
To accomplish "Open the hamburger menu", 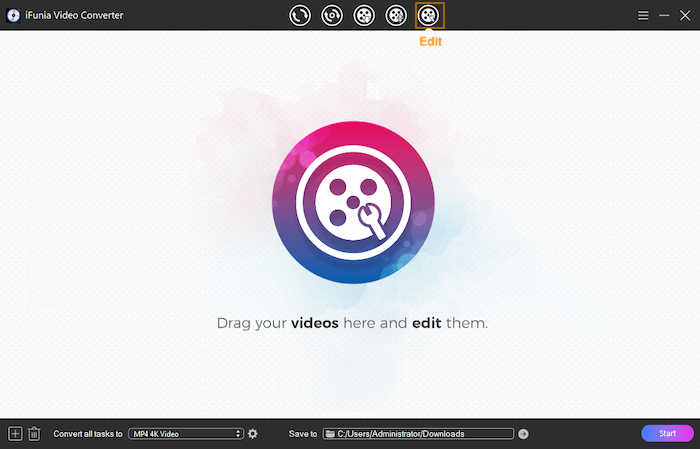I will [x=644, y=15].
